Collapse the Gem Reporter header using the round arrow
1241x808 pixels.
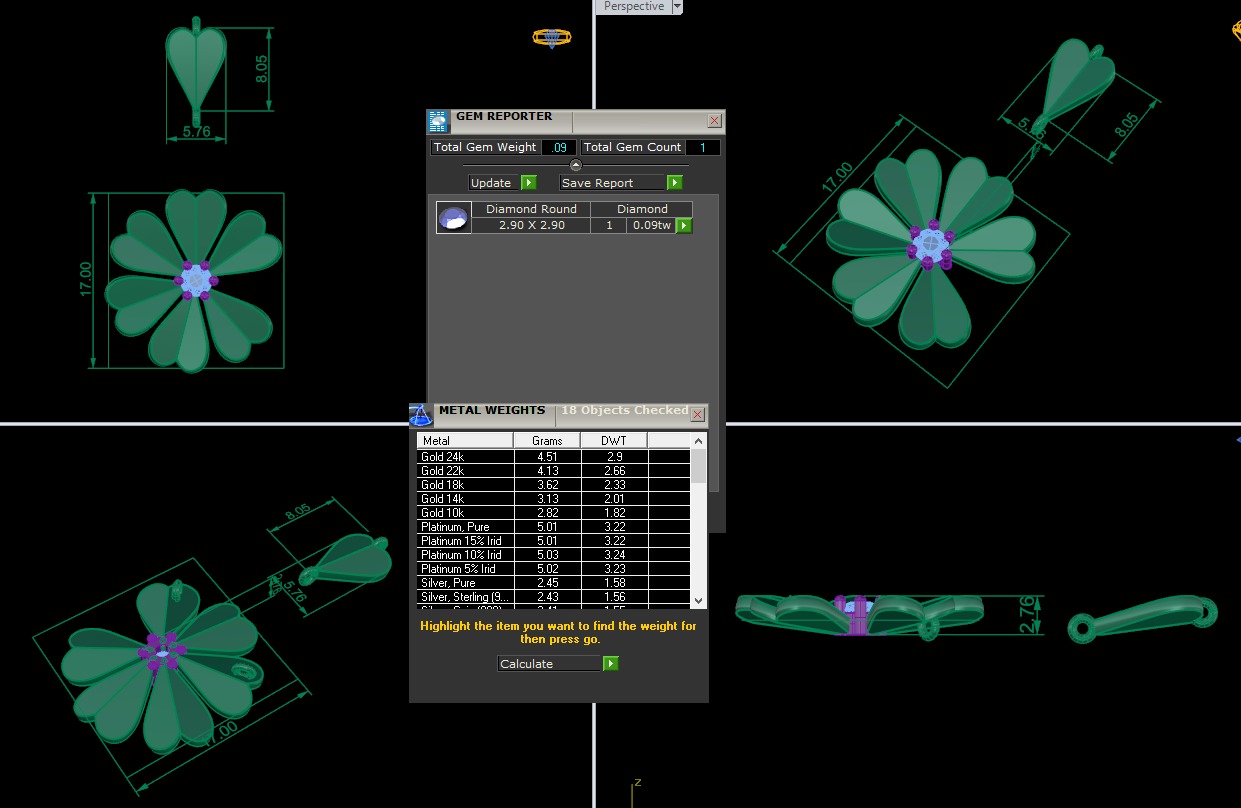pyautogui.click(x=575, y=165)
